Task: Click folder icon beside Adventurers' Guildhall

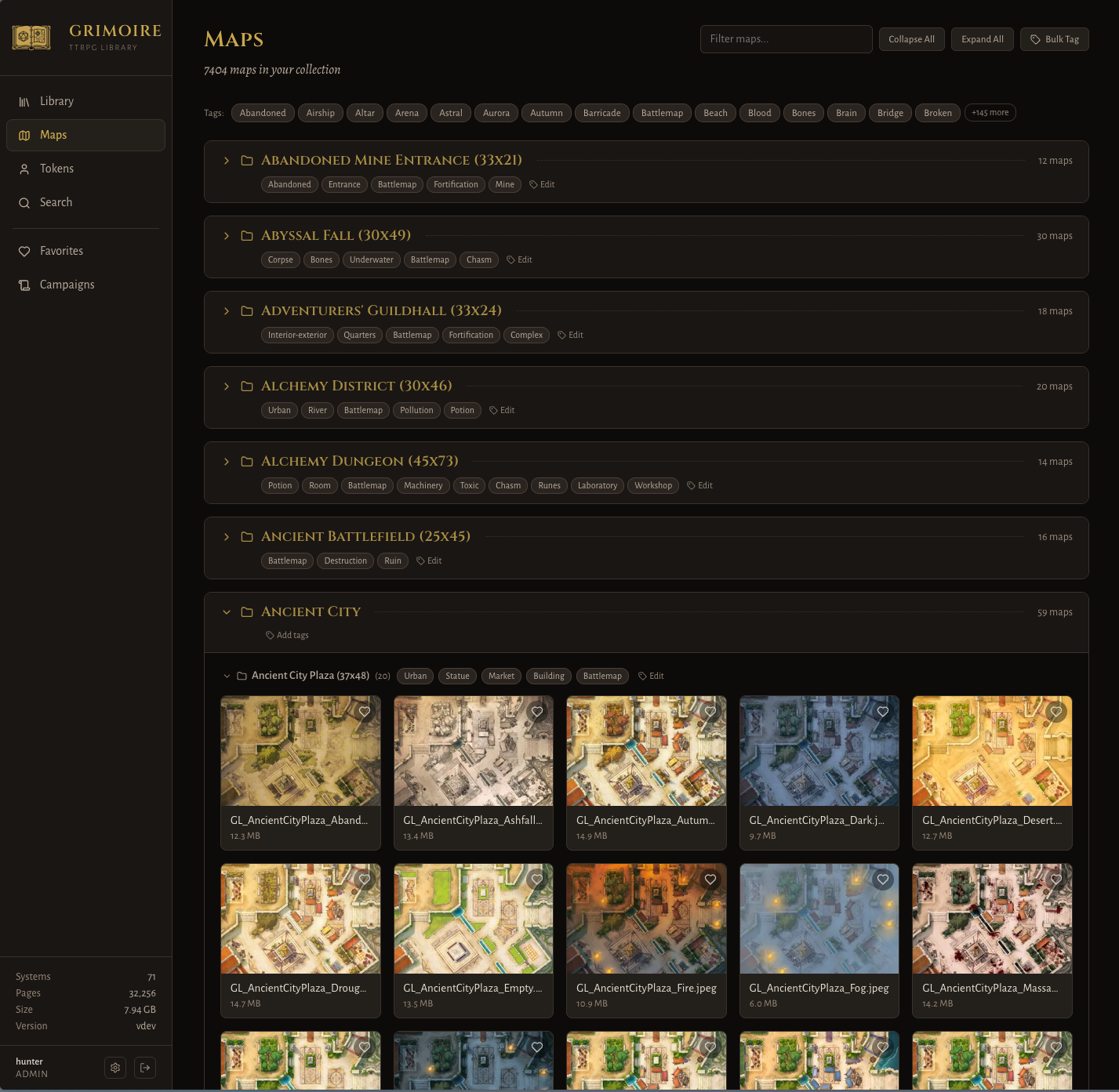Action: [247, 311]
